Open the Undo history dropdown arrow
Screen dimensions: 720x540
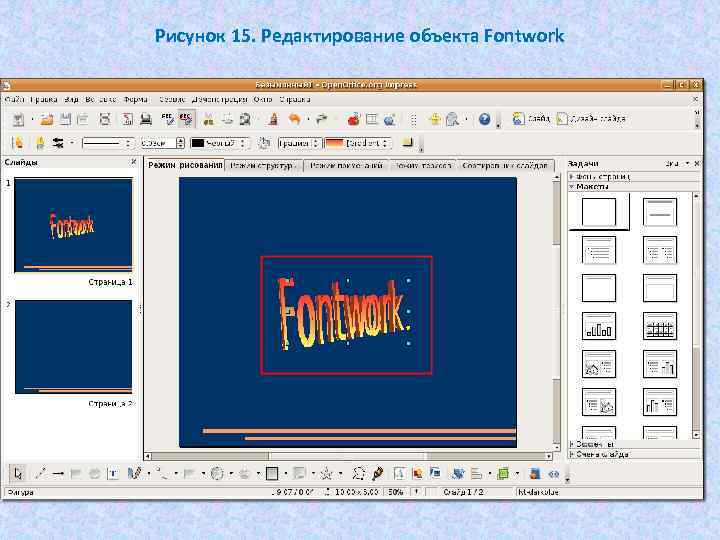[308, 119]
